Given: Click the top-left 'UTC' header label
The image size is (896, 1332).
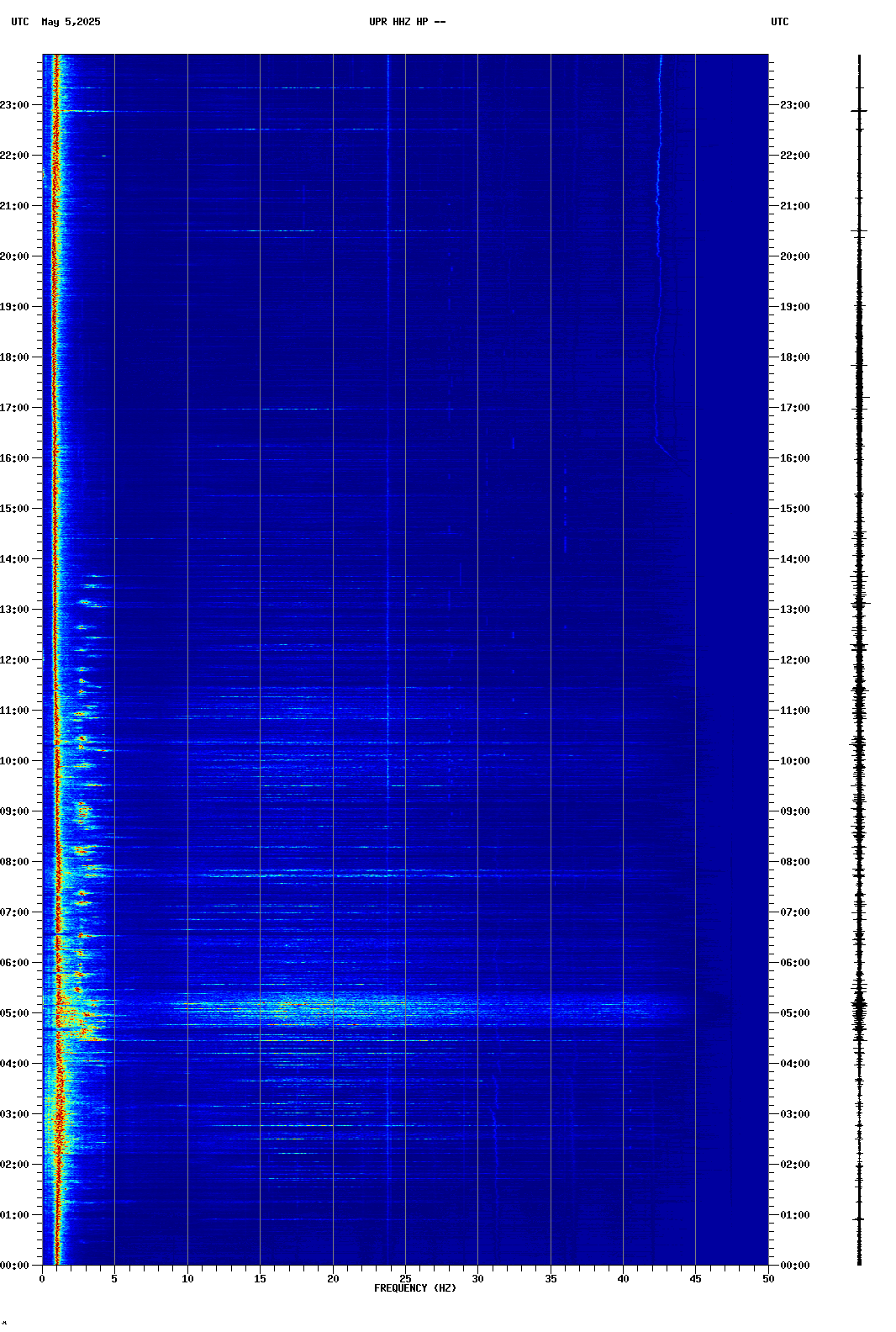Looking at the screenshot, I should click(x=20, y=22).
